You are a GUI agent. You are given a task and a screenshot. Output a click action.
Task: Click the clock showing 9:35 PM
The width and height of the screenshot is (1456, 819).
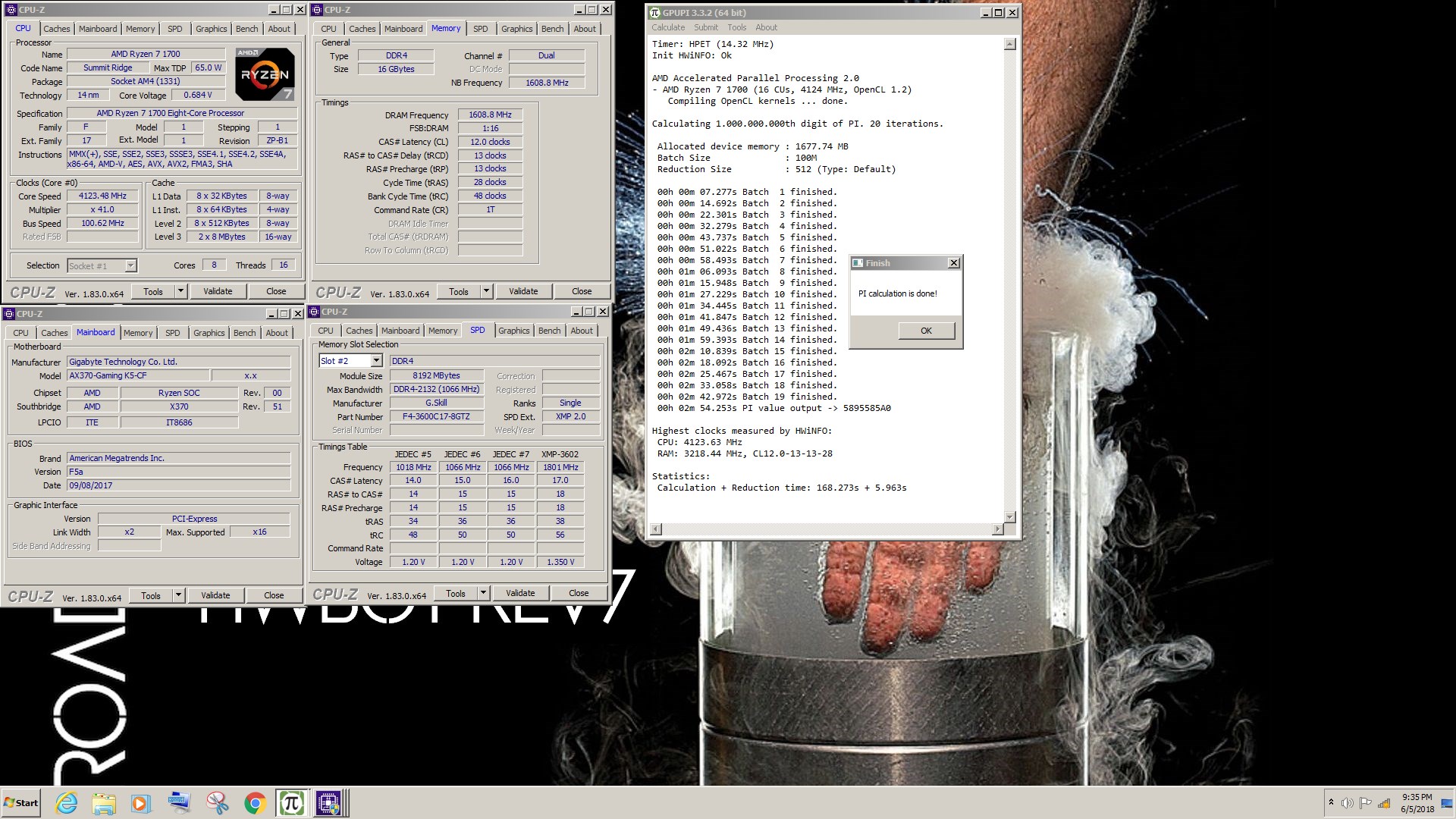[1417, 797]
